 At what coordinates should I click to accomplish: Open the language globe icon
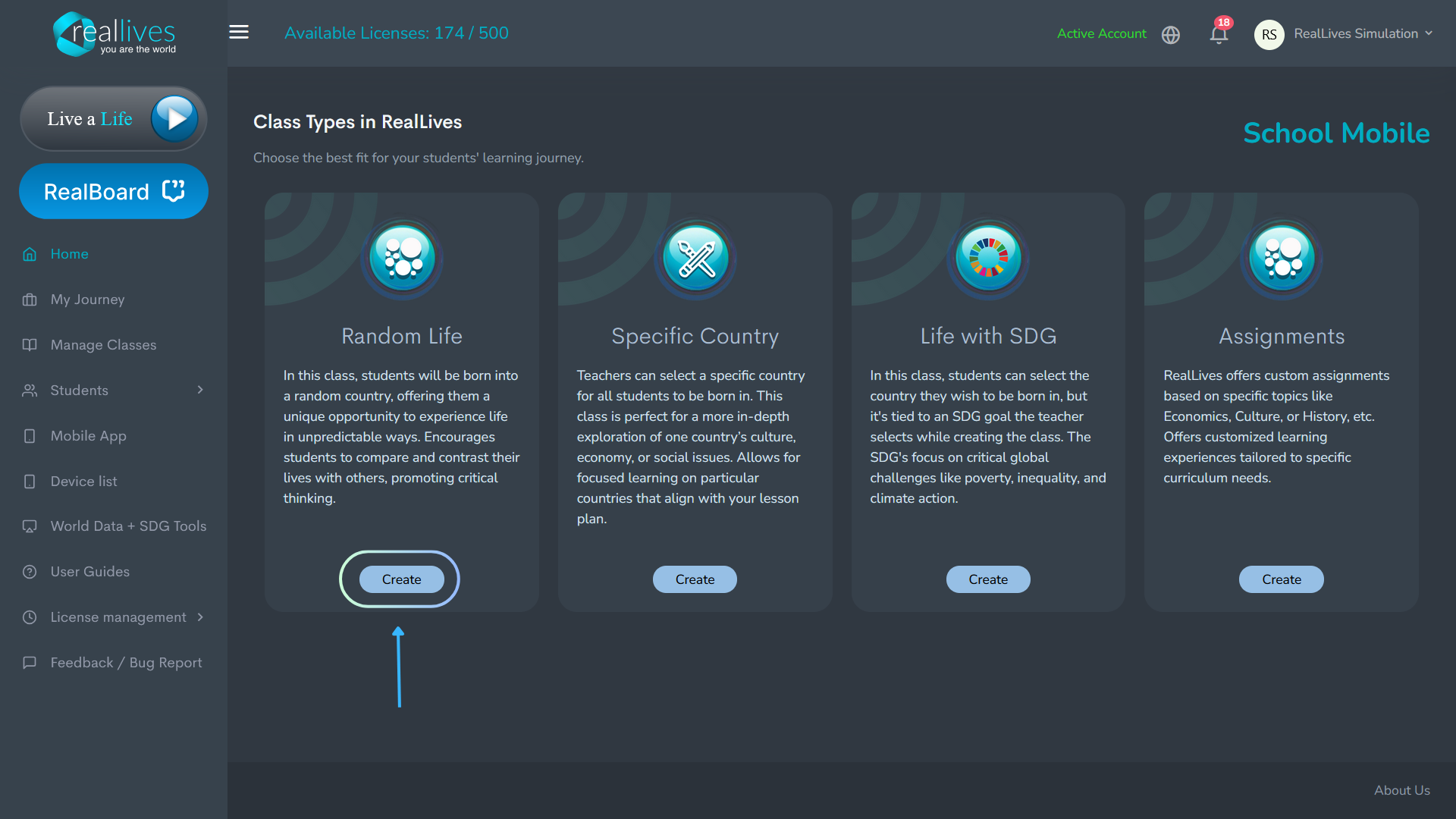(x=1171, y=35)
